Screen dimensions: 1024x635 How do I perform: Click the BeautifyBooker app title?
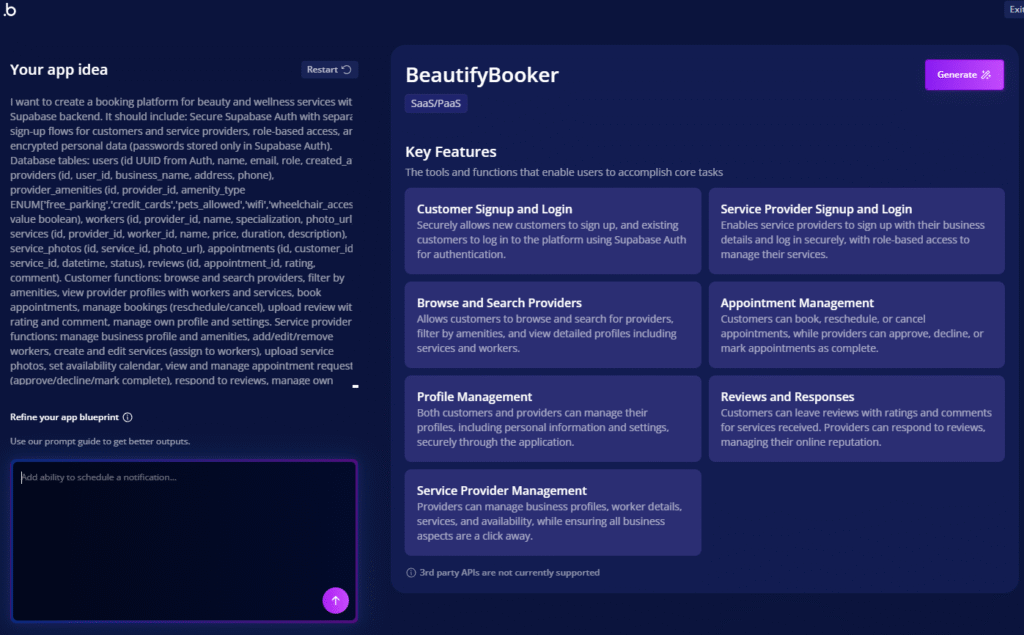(481, 75)
